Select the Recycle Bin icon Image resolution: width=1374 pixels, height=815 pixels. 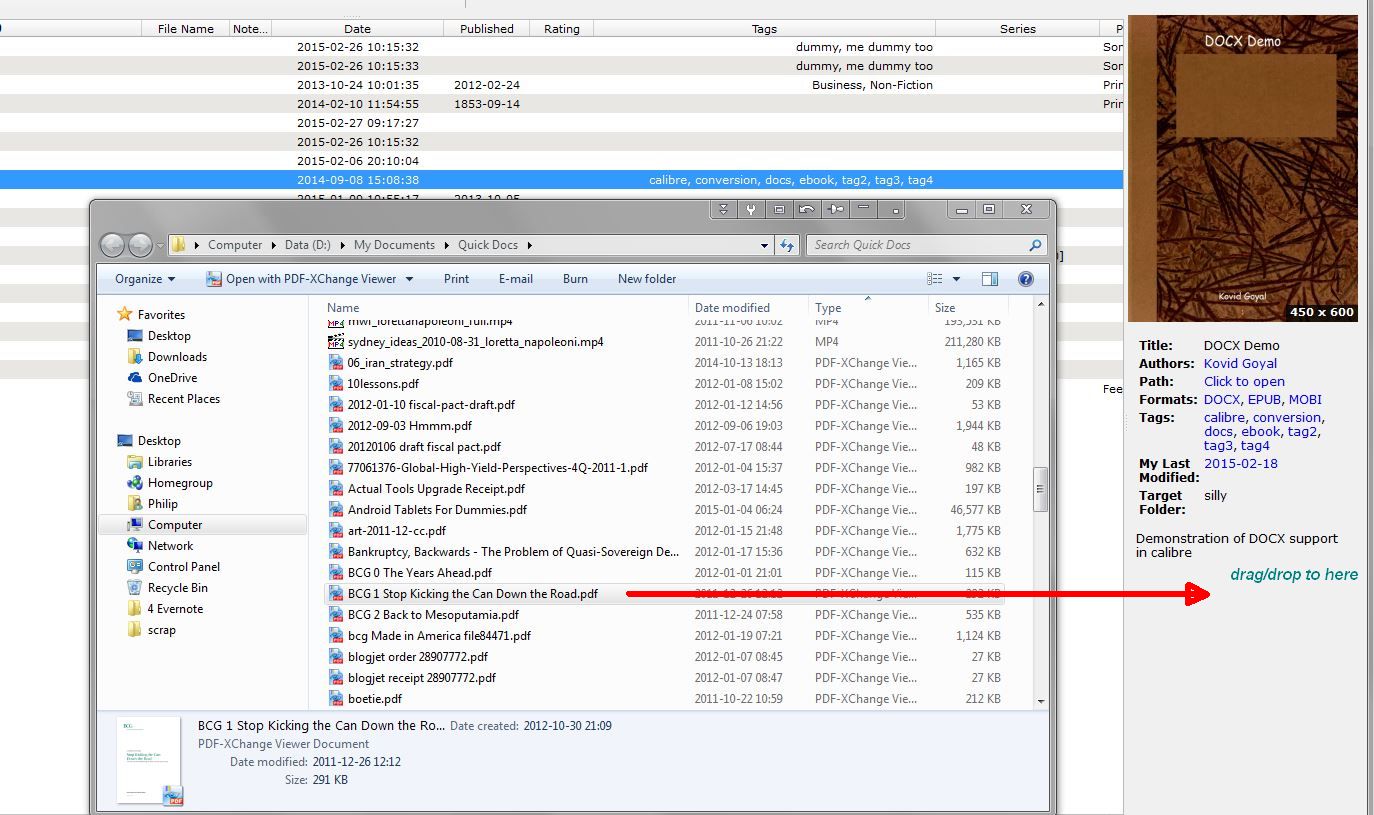135,588
